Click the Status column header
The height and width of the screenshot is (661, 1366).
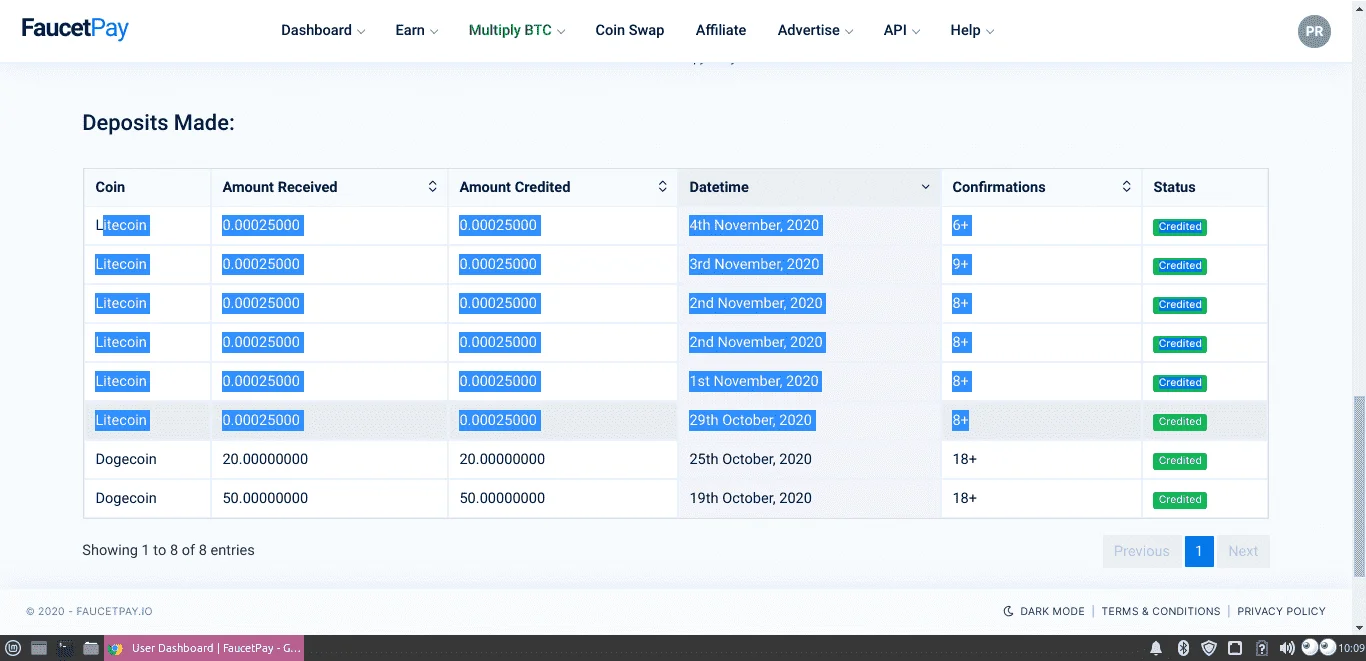1205,187
